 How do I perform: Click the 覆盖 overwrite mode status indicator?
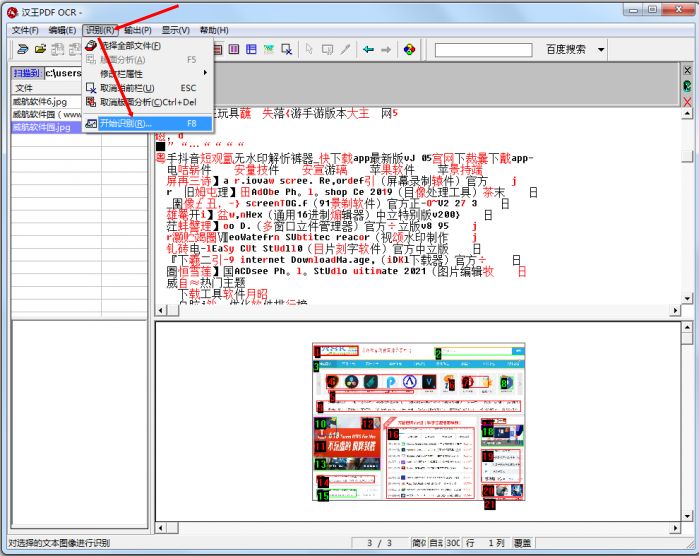[522, 543]
